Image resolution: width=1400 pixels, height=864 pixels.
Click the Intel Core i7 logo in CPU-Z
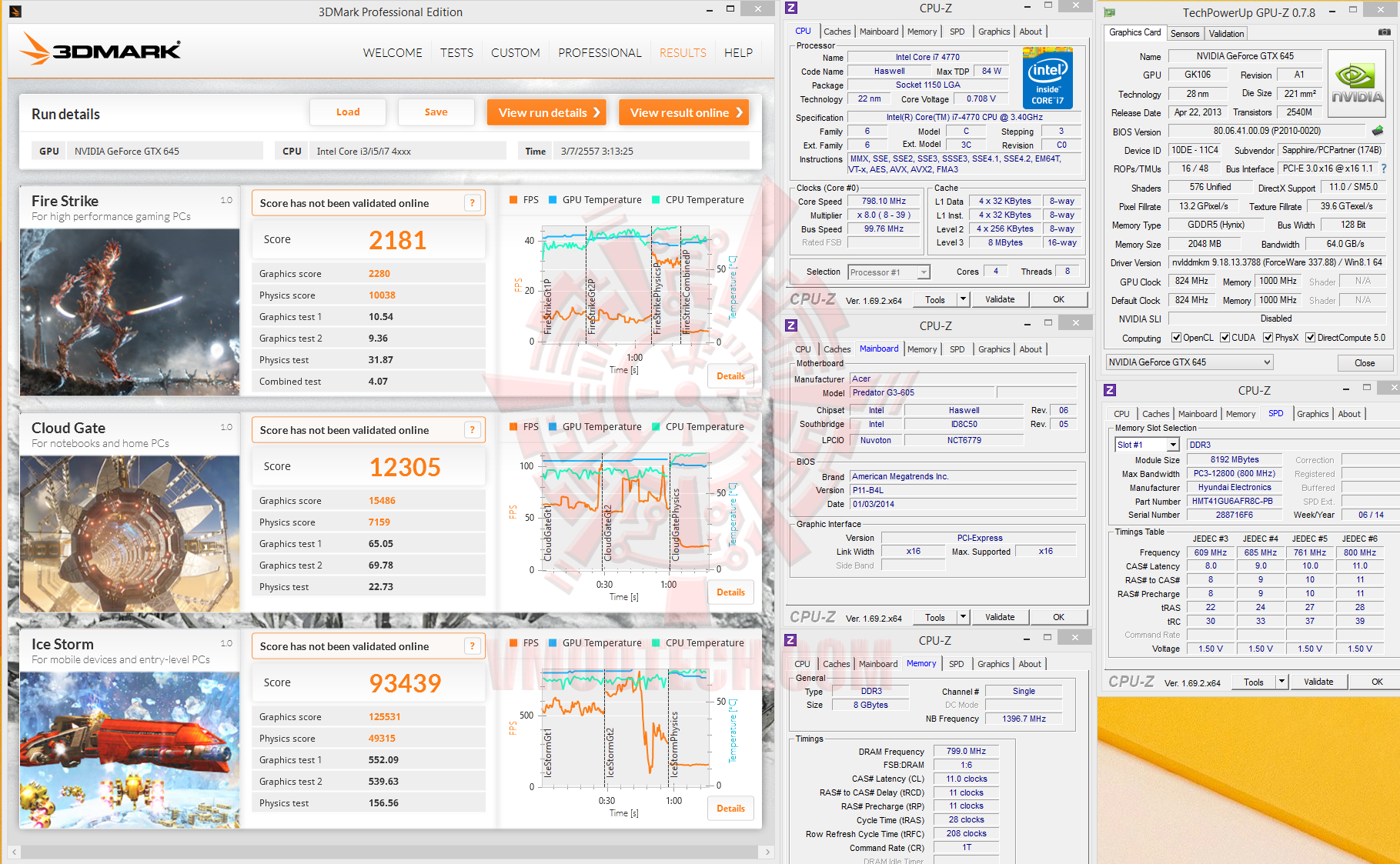coord(1047,78)
